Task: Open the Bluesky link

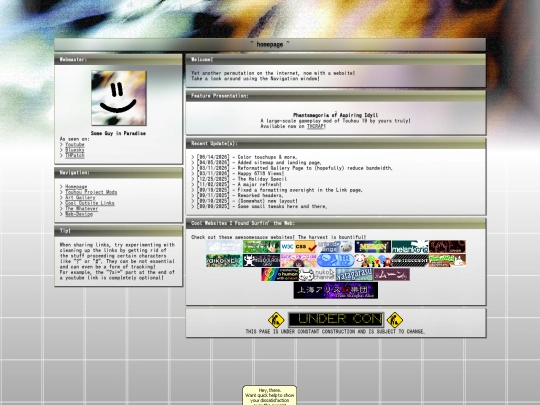Action: [x=74, y=150]
